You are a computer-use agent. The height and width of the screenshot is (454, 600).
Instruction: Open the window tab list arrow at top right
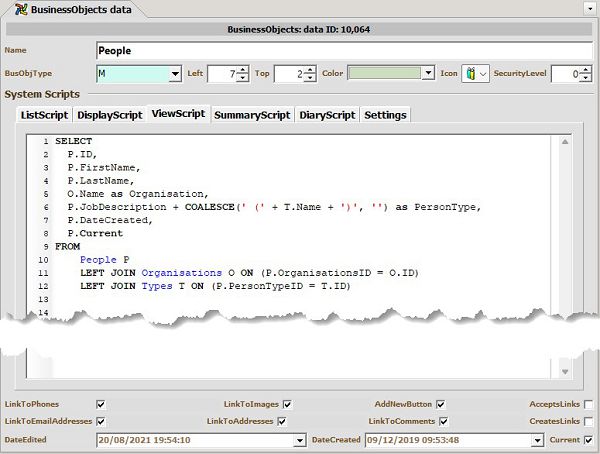(x=590, y=8)
